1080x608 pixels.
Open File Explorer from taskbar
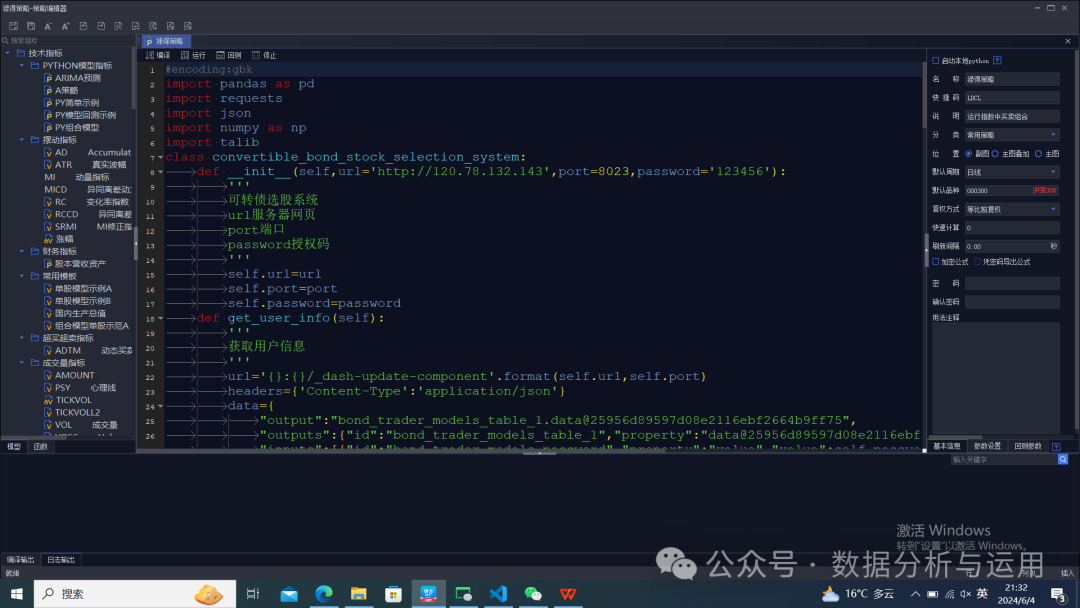tap(358, 594)
